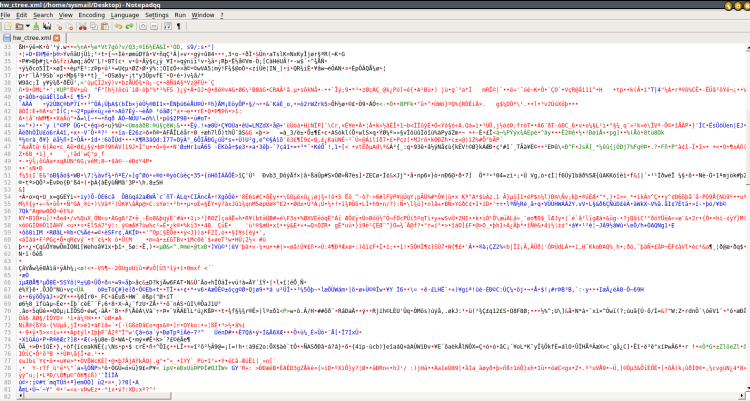Paste from clipboard using the Paste icon
Screen dimensions: 750x401
[105, 26]
